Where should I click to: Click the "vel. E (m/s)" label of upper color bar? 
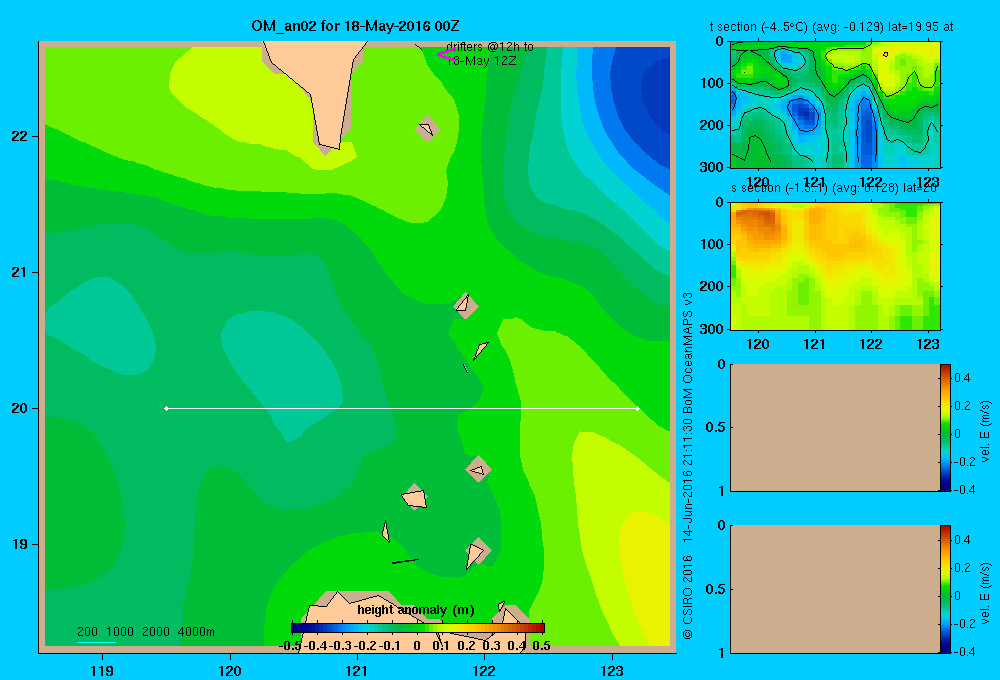pyautogui.click(x=986, y=431)
